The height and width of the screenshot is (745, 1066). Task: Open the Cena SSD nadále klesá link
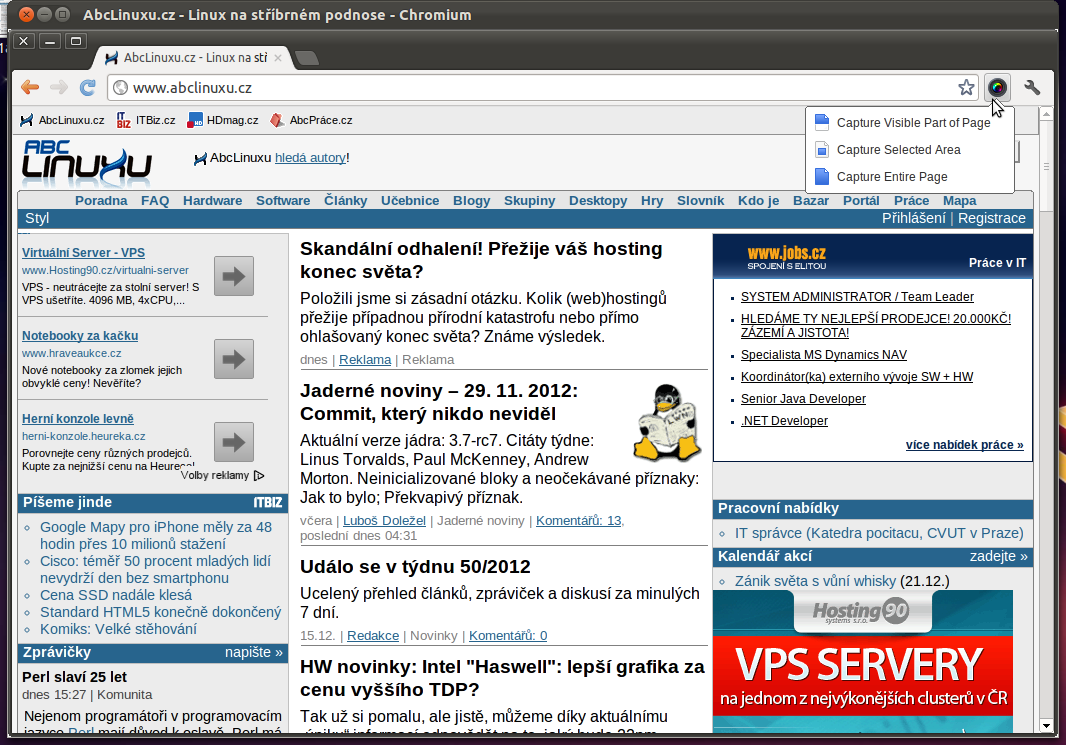[x=116, y=595]
